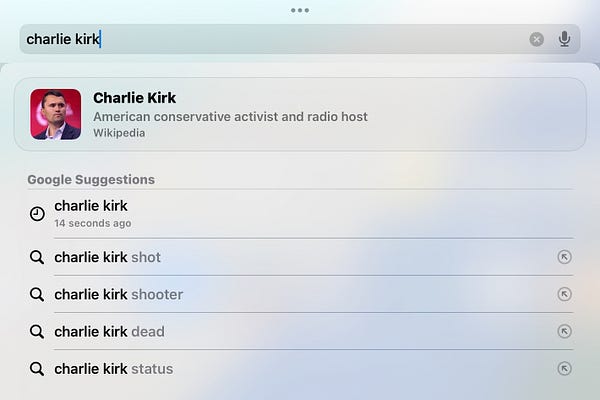600x400 pixels.
Task: Choose suggestion 'charlie kirk shot'
Action: click(x=300, y=257)
